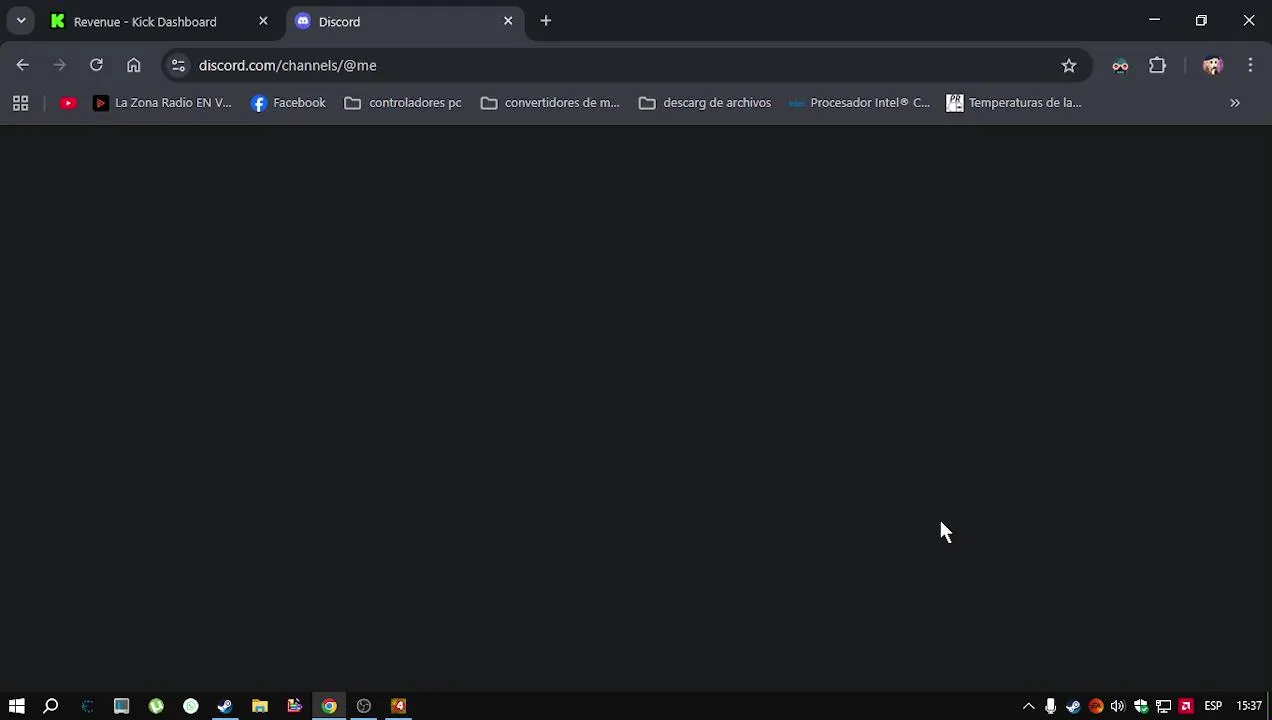Open Temperaturas de la... bookmark

click(x=1014, y=103)
